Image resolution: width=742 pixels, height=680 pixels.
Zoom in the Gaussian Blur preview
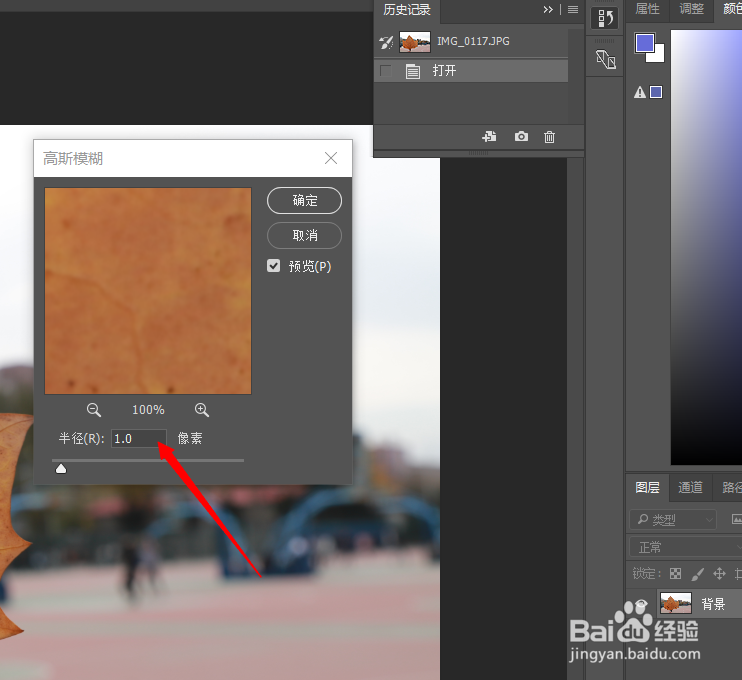click(202, 410)
